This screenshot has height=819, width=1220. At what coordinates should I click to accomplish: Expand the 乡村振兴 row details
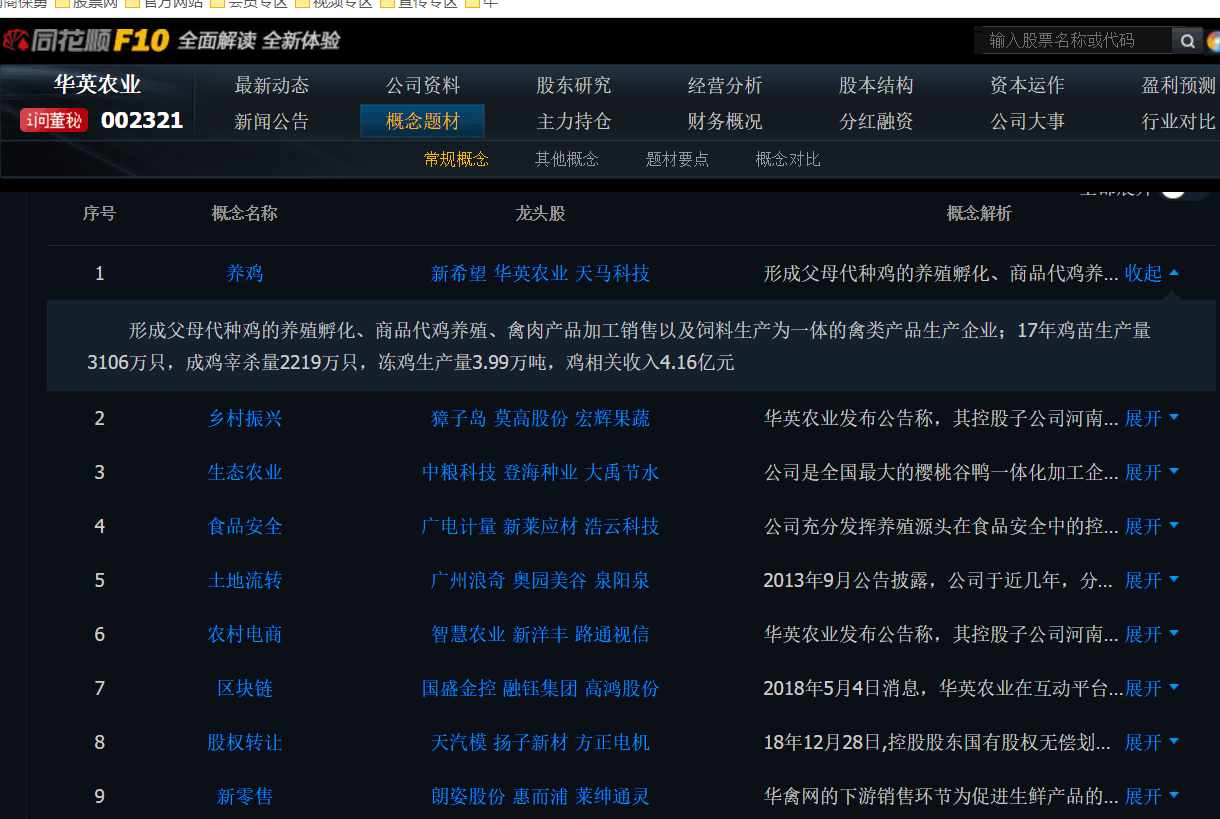tap(1153, 418)
